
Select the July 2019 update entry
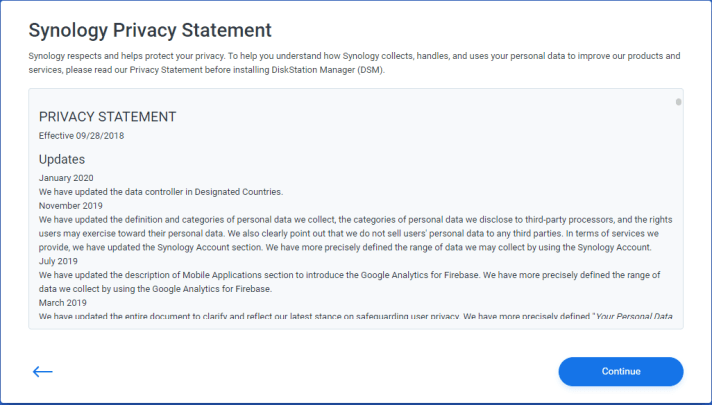coord(62,261)
